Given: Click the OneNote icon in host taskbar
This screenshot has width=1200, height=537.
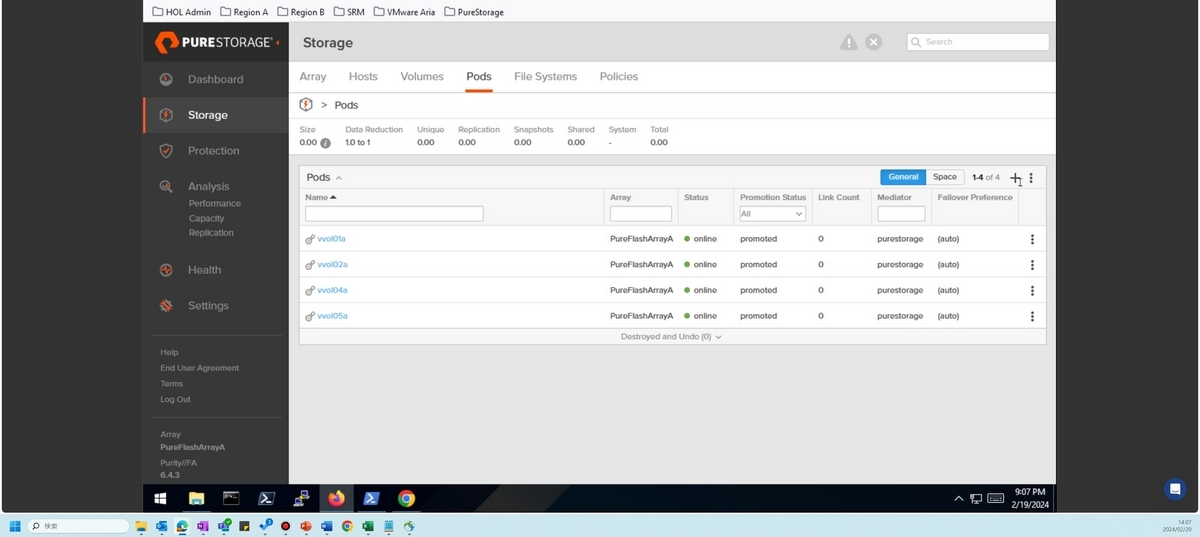Looking at the screenshot, I should coord(202,526).
